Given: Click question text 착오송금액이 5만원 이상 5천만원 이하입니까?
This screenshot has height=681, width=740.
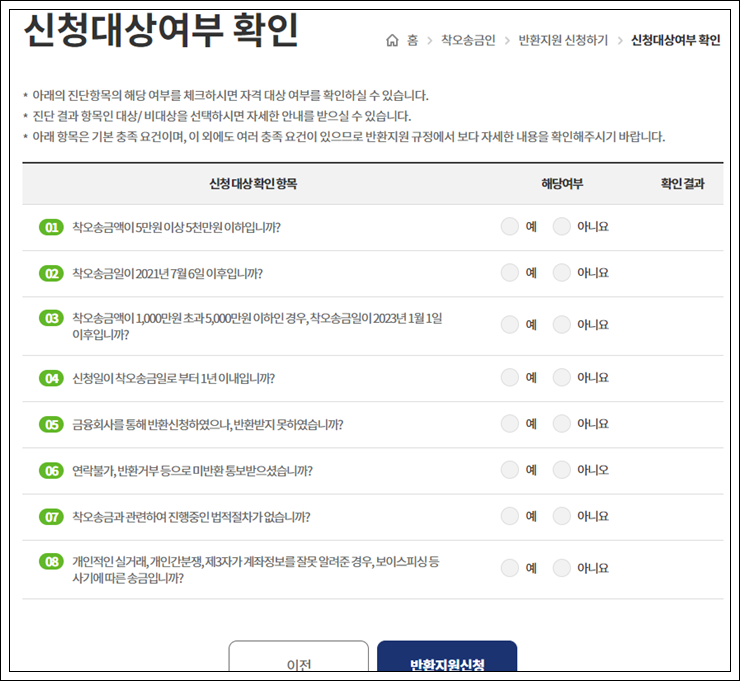Looking at the screenshot, I should coord(176,227).
